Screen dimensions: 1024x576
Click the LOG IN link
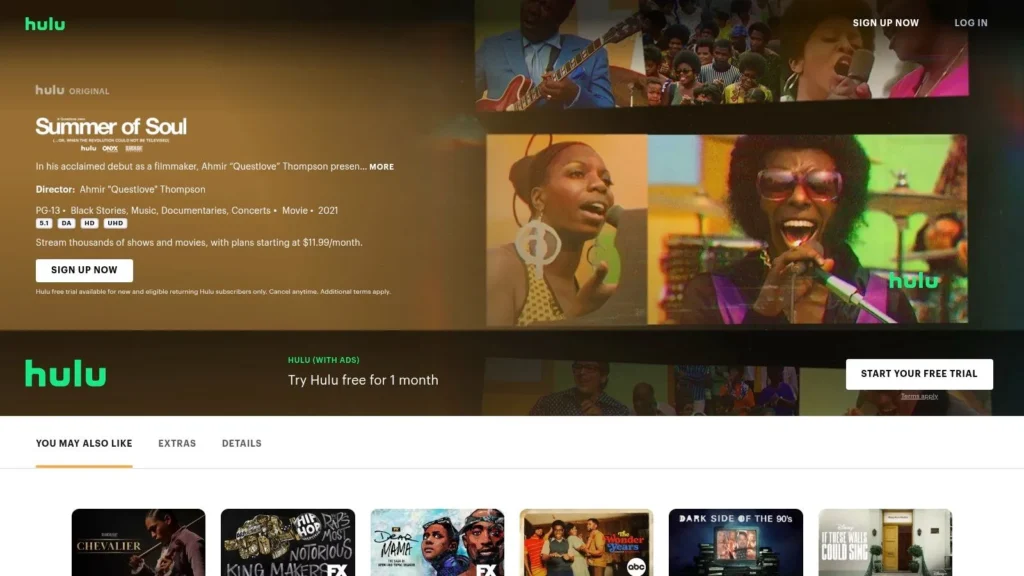[970, 23]
